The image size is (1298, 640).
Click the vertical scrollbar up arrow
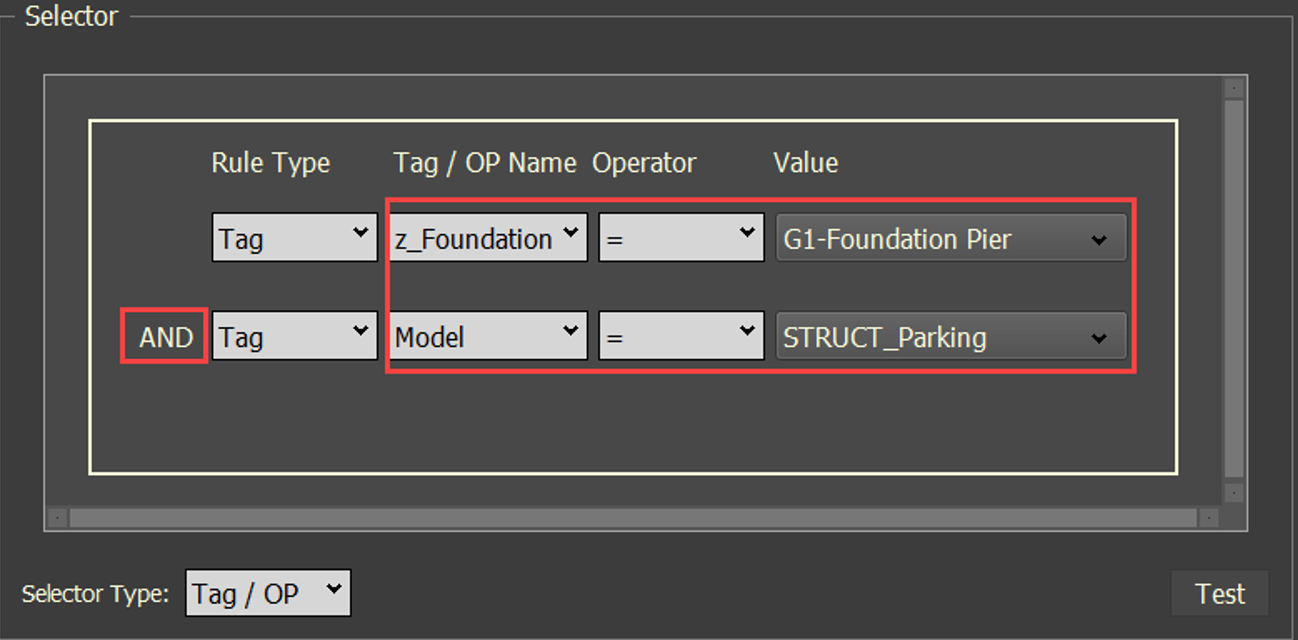point(1234,88)
